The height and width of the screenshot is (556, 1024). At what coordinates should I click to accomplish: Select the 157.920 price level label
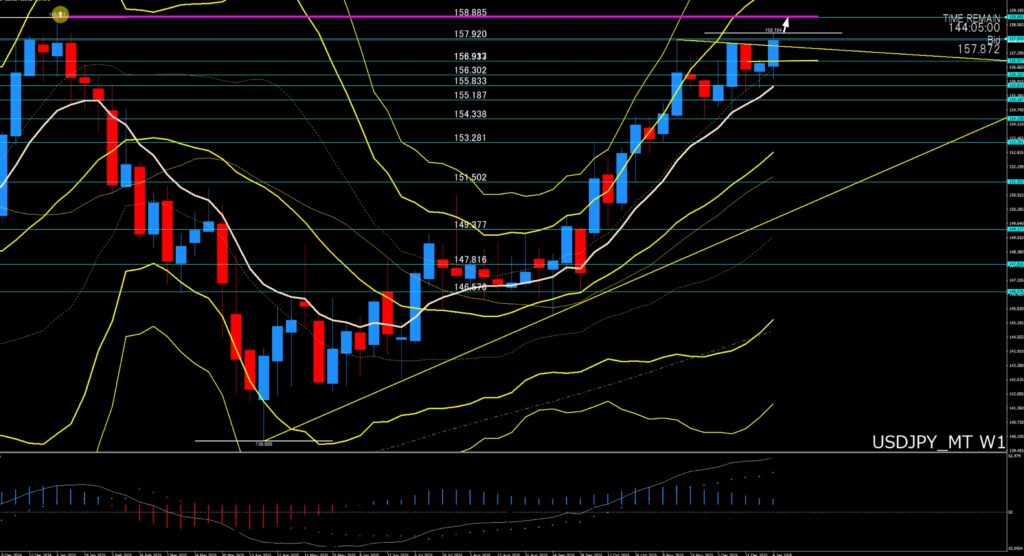click(x=469, y=34)
